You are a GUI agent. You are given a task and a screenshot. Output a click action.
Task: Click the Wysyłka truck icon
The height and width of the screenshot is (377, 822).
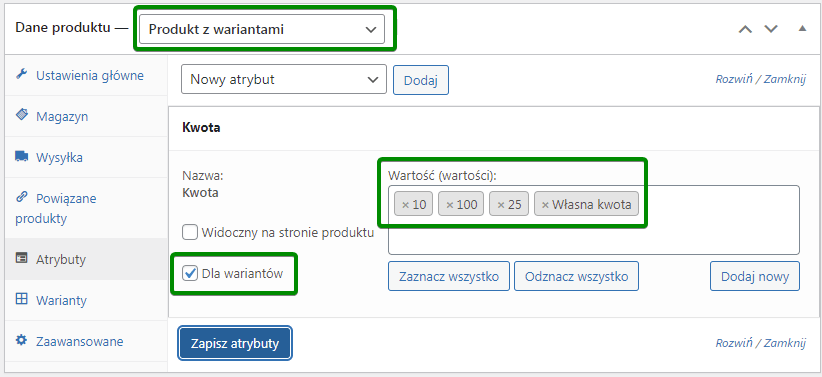21,156
